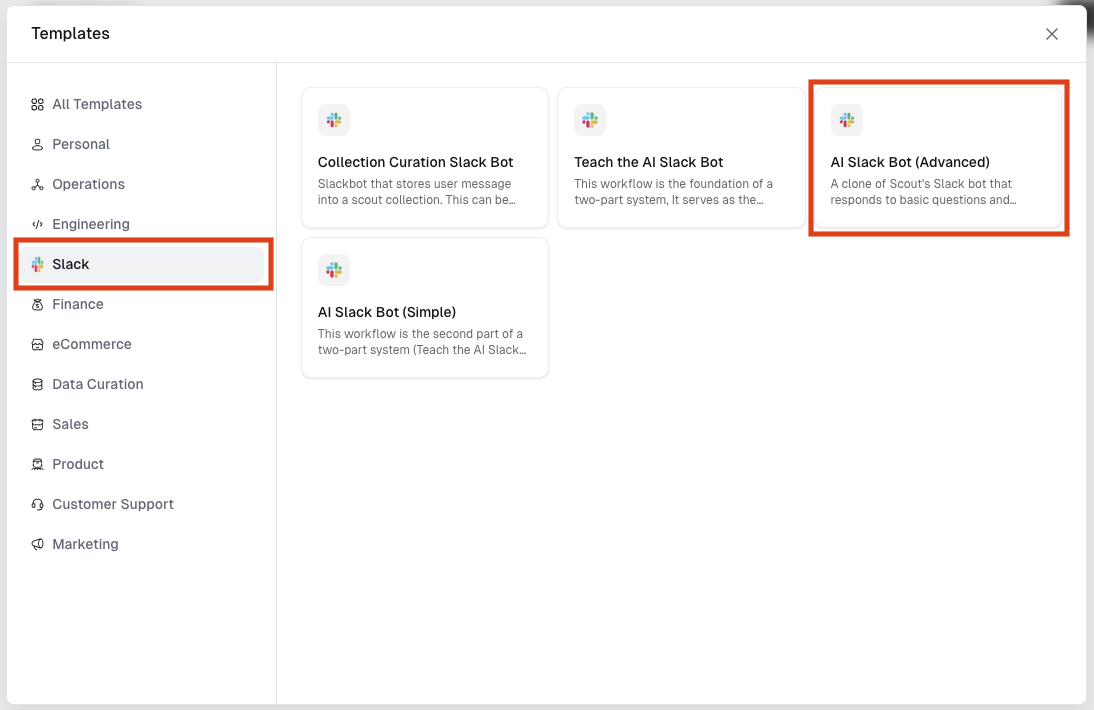1094x710 pixels.
Task: Click the Customer Support headset icon
Action: coord(38,504)
